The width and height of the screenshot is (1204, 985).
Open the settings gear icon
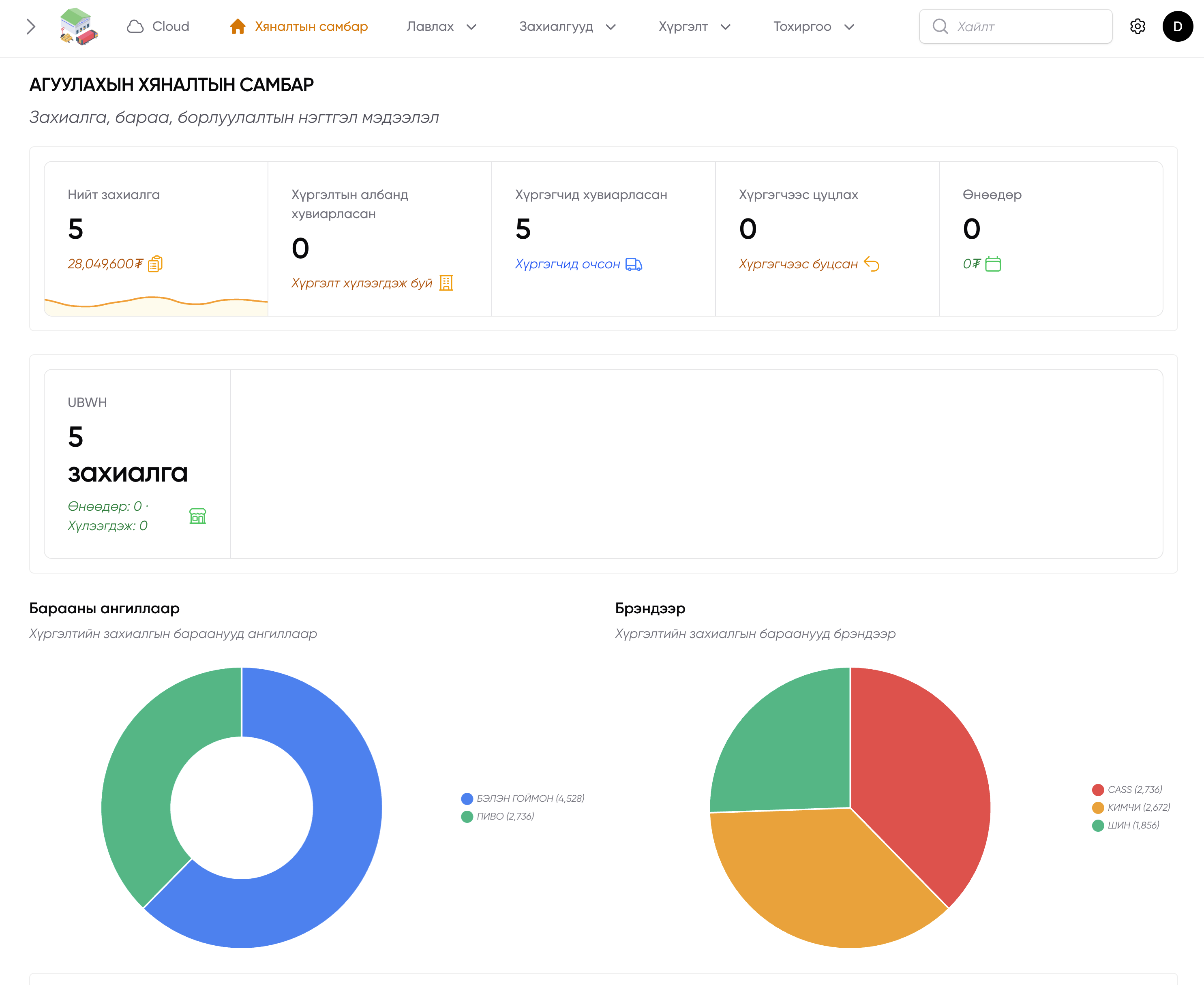[1138, 26]
